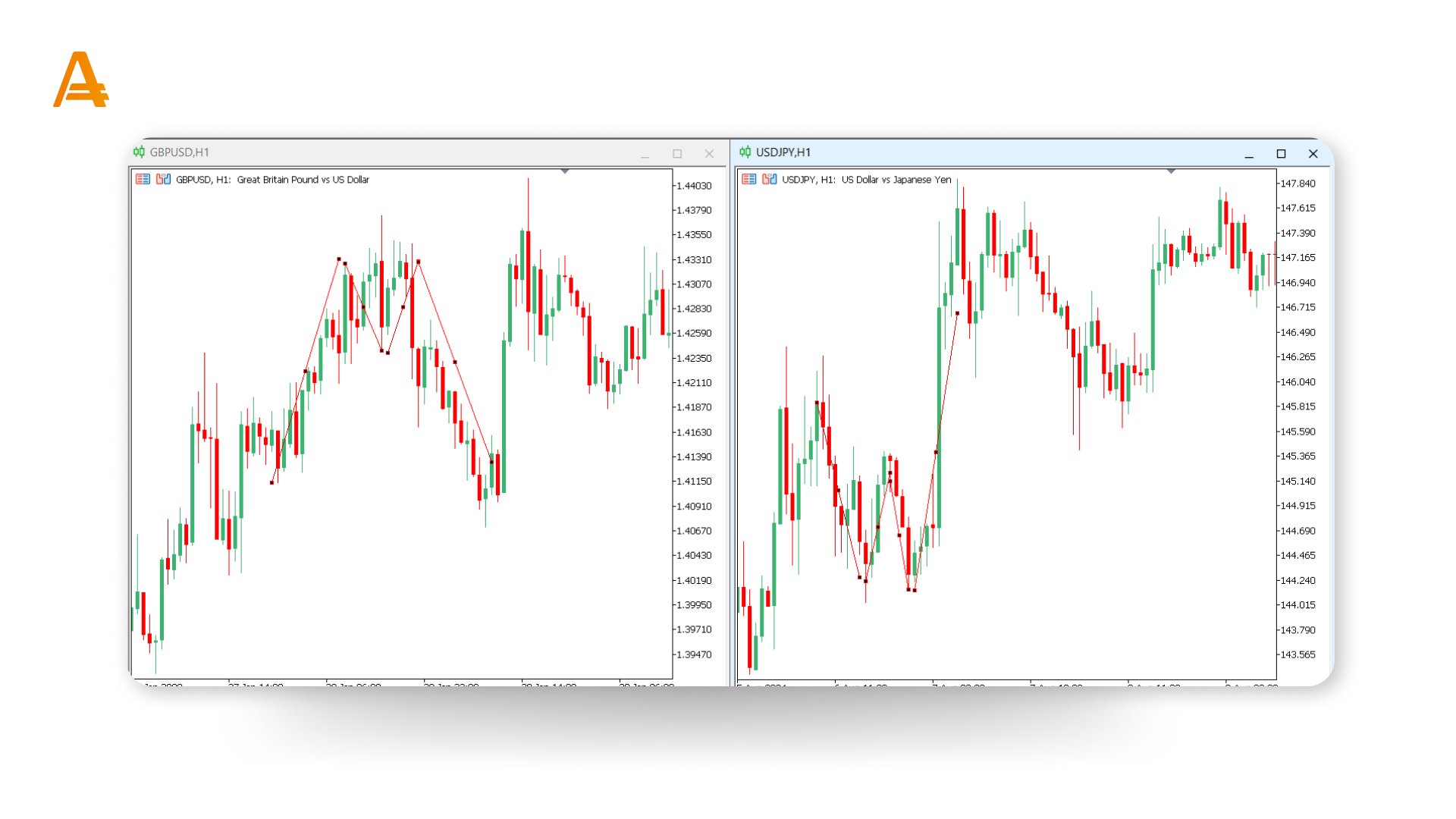The height and width of the screenshot is (819, 1456).
Task: Click the USDJPY chart shift triangle marker
Action: pos(1171,171)
